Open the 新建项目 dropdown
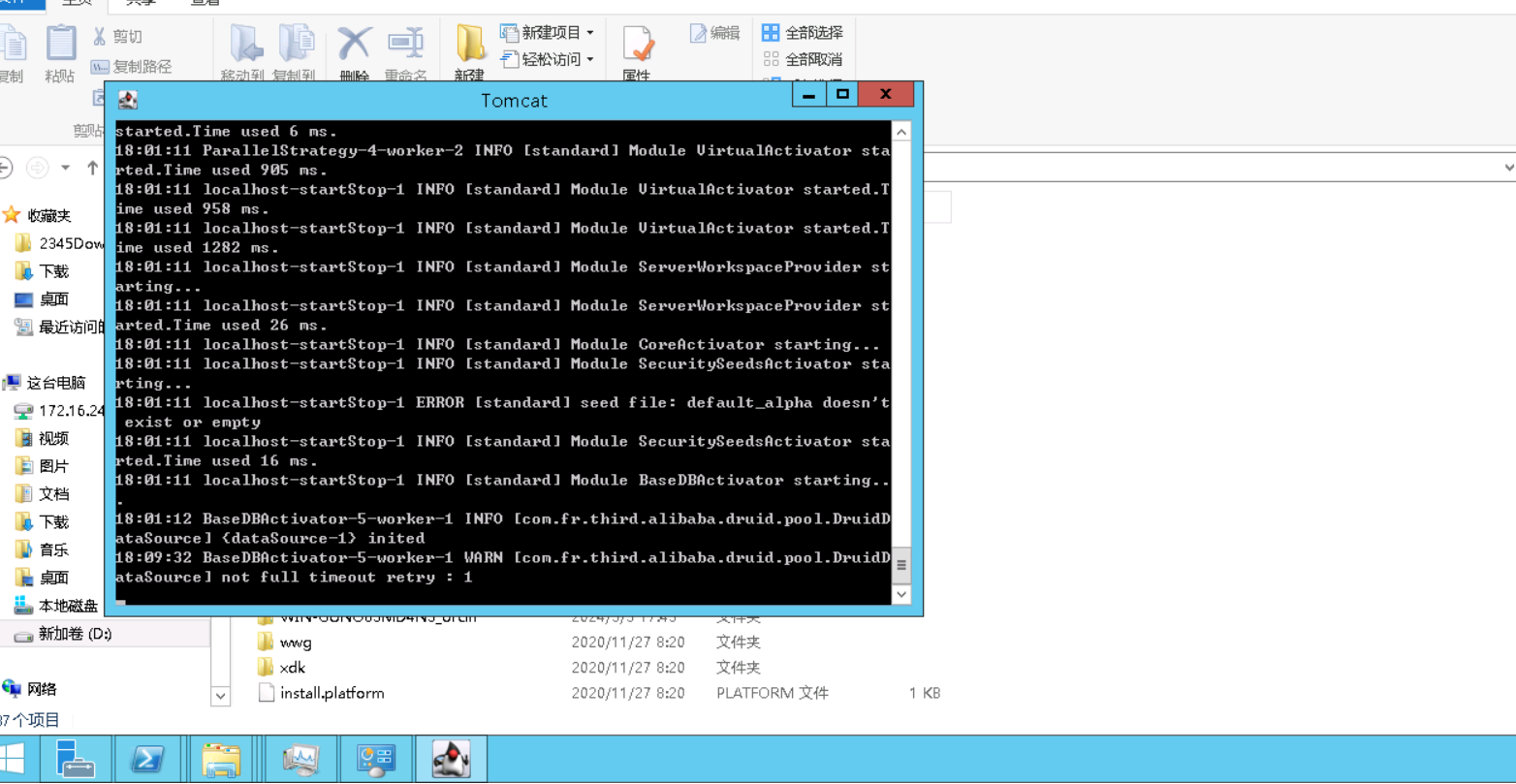The image size is (1516, 784). [x=548, y=33]
